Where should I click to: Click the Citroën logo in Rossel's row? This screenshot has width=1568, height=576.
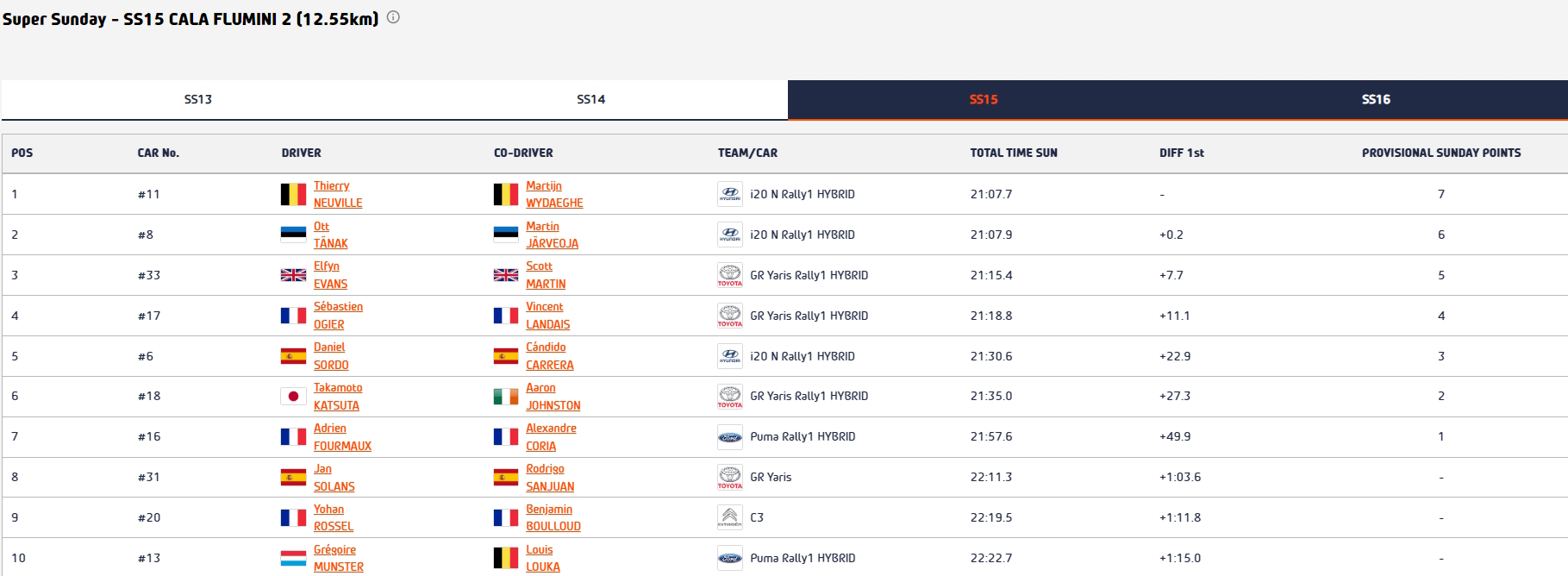[729, 517]
